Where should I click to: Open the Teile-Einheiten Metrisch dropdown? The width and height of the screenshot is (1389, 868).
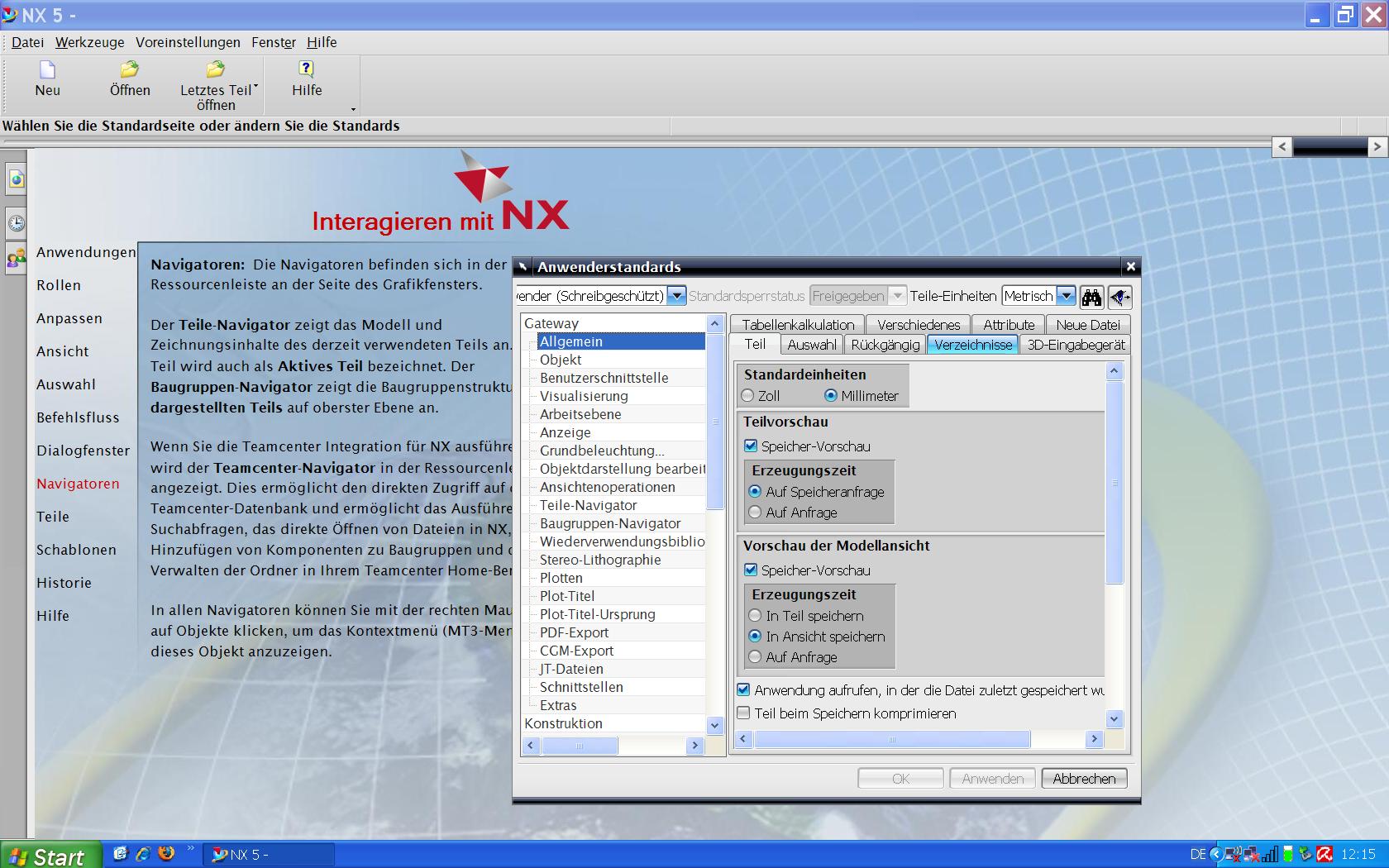pyautogui.click(x=1066, y=296)
